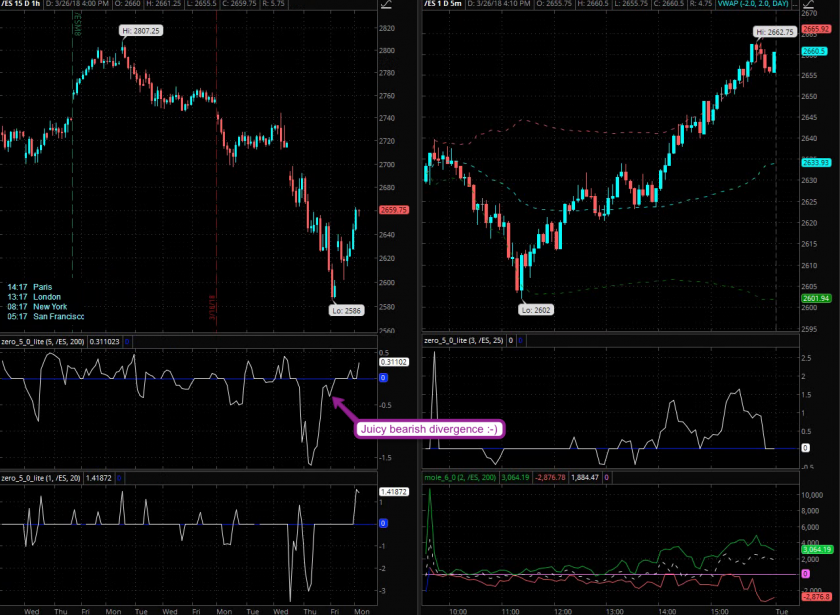Image resolution: width=840 pixels, height=615 pixels.
Task: Click the mole_6_0 (2, /ES, 200) study title
Action: point(462,479)
